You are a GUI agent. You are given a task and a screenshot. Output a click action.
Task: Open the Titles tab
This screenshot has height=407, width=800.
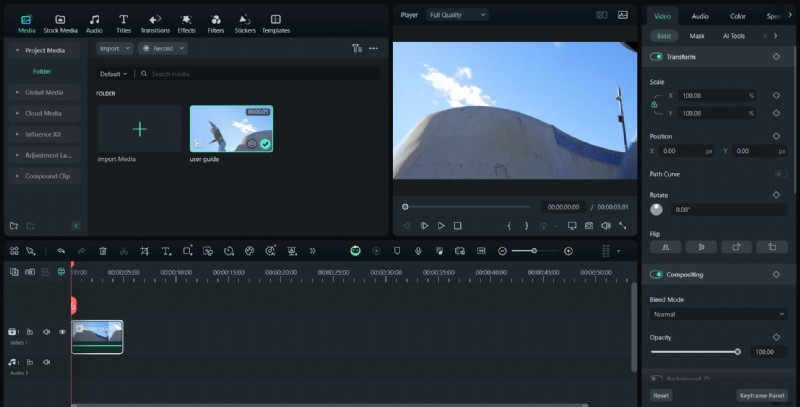coord(123,24)
